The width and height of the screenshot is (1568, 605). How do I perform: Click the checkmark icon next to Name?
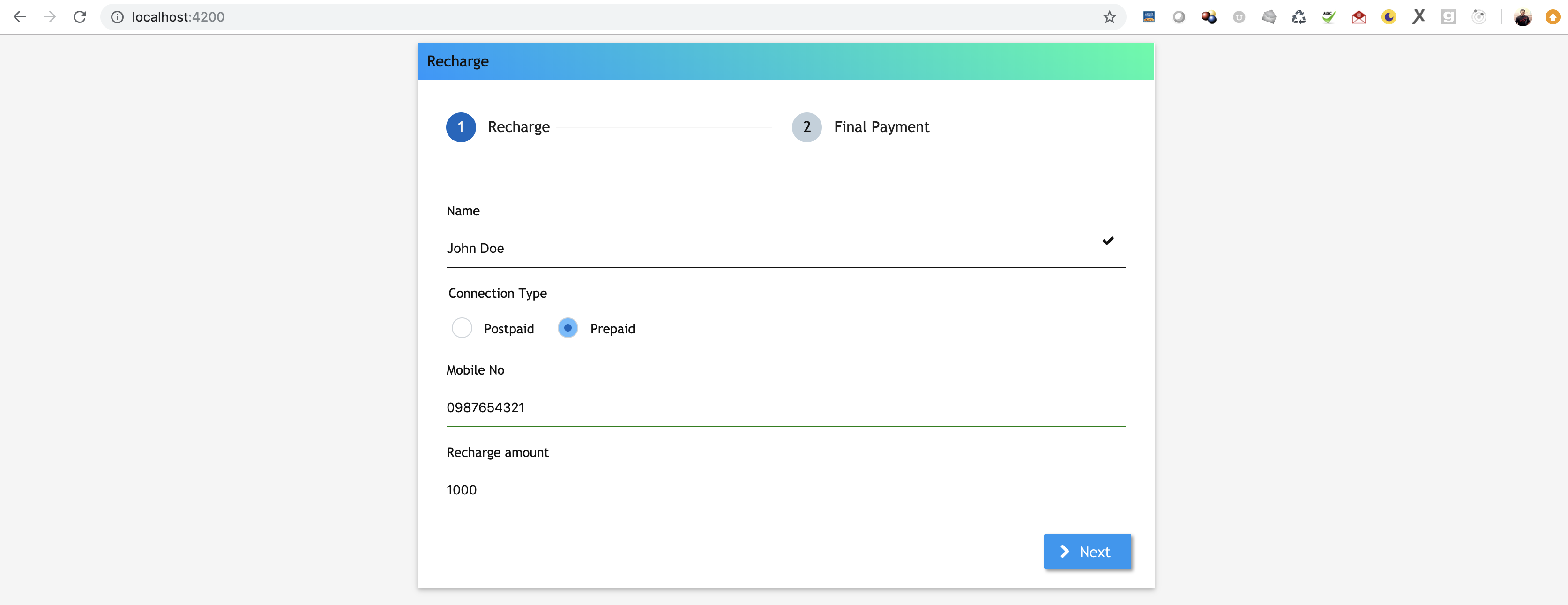(x=1108, y=240)
